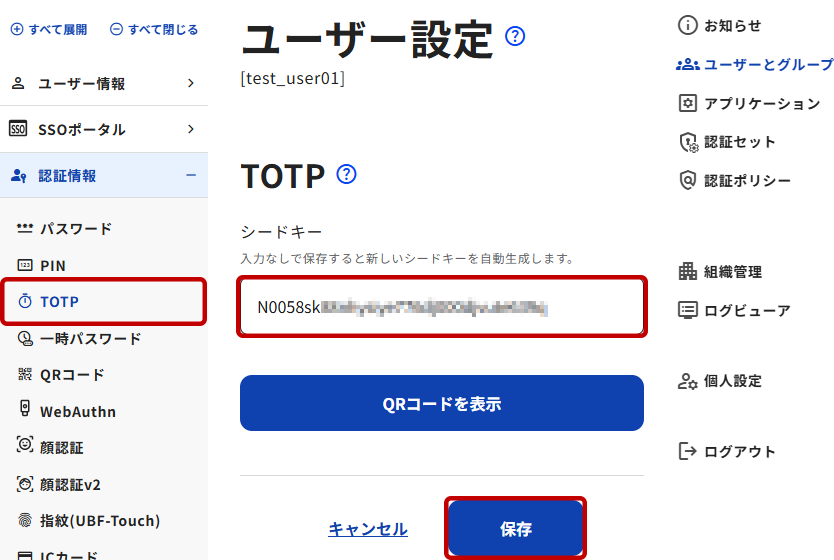Open アプリケーション via its gear icon
The image size is (834, 560).
[x=687, y=103]
